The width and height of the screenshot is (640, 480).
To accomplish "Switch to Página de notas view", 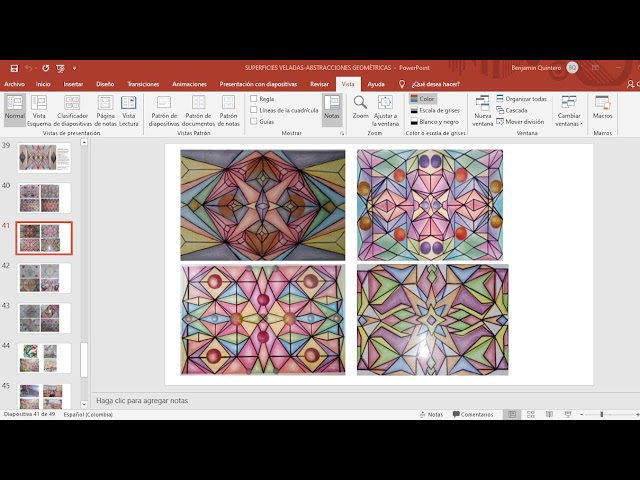I will [105, 110].
